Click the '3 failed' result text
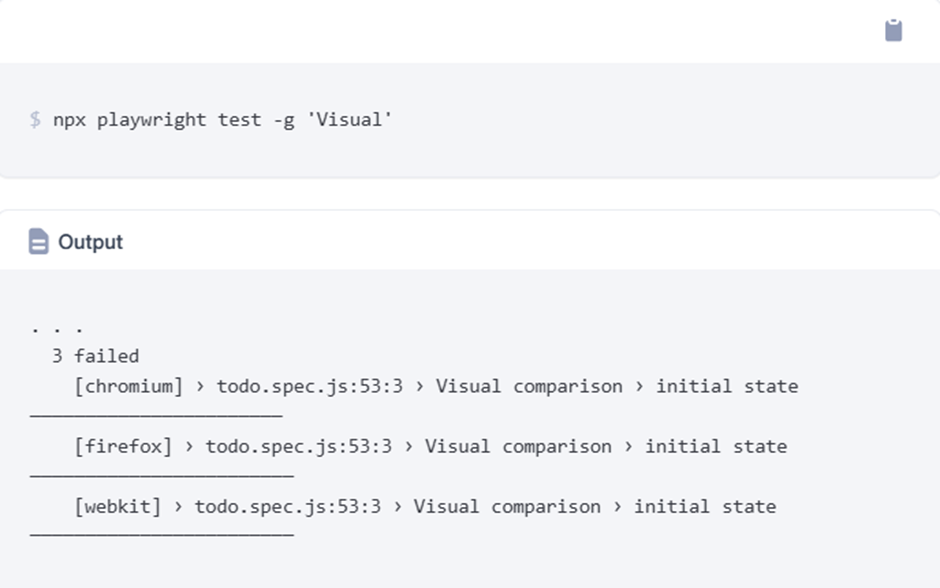Viewport: 940px width, 588px height. [95, 356]
